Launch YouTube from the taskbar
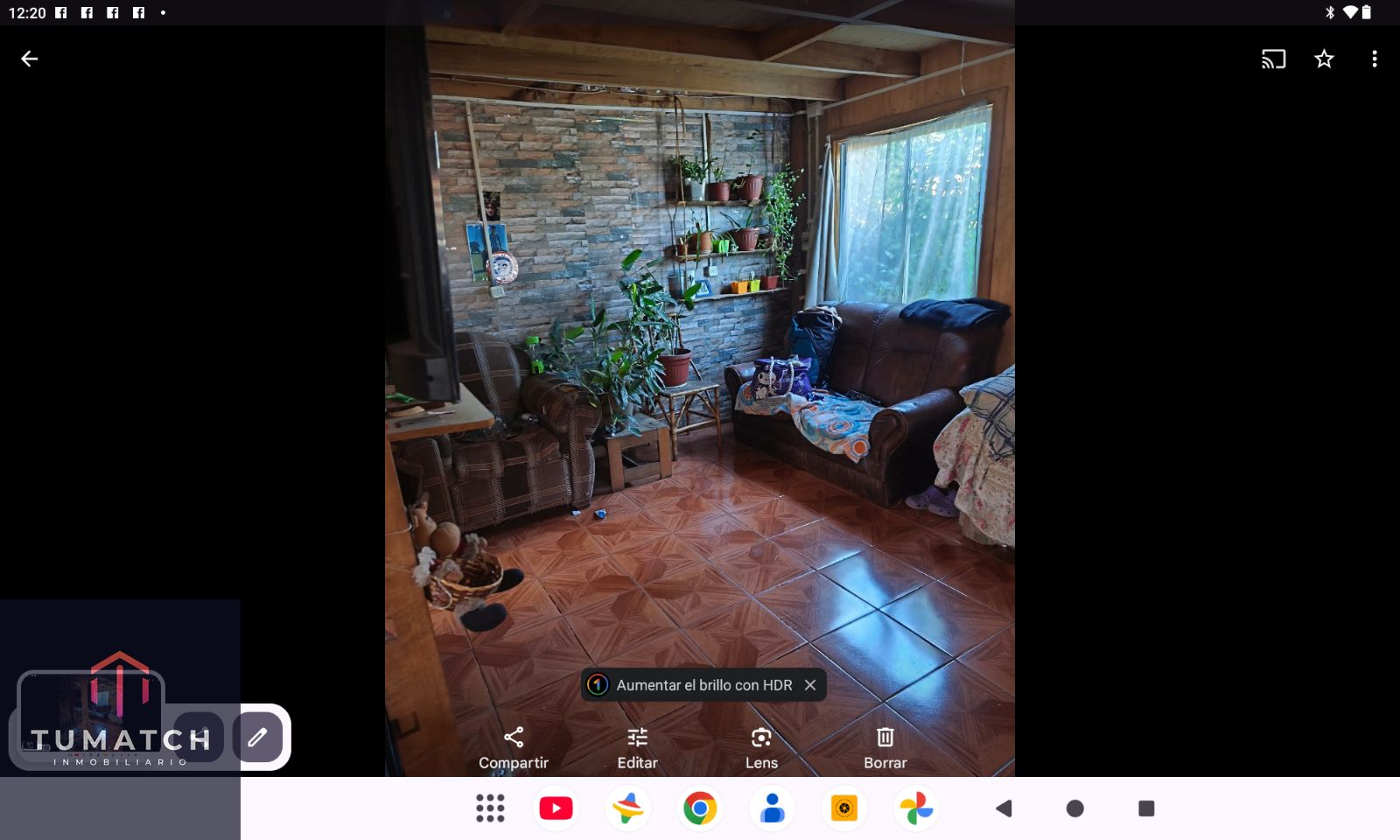The width and height of the screenshot is (1400, 840). (556, 808)
